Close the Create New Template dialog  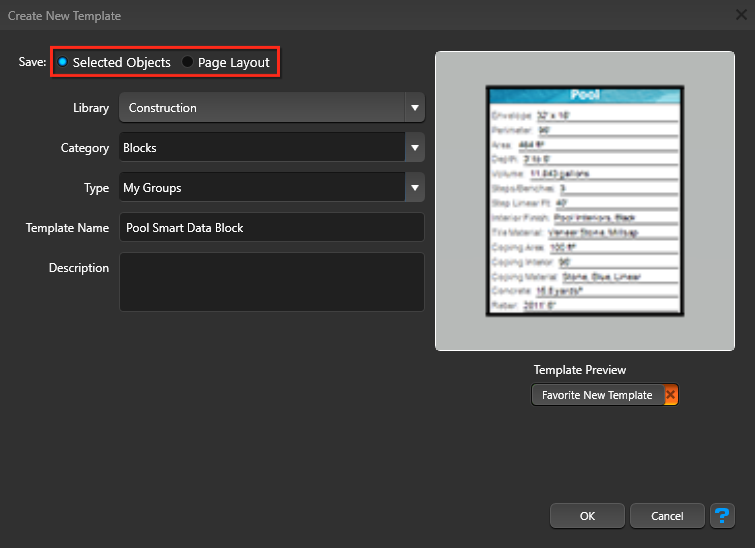[x=741, y=15]
